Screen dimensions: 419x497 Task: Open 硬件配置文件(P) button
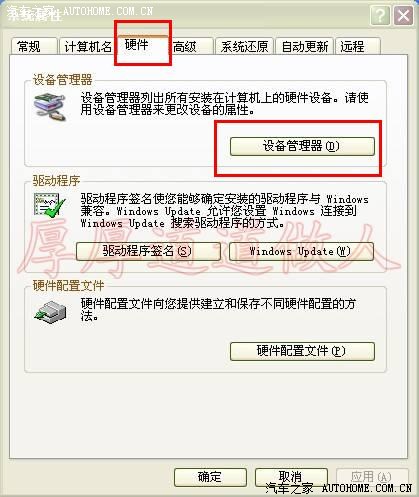pyautogui.click(x=302, y=351)
